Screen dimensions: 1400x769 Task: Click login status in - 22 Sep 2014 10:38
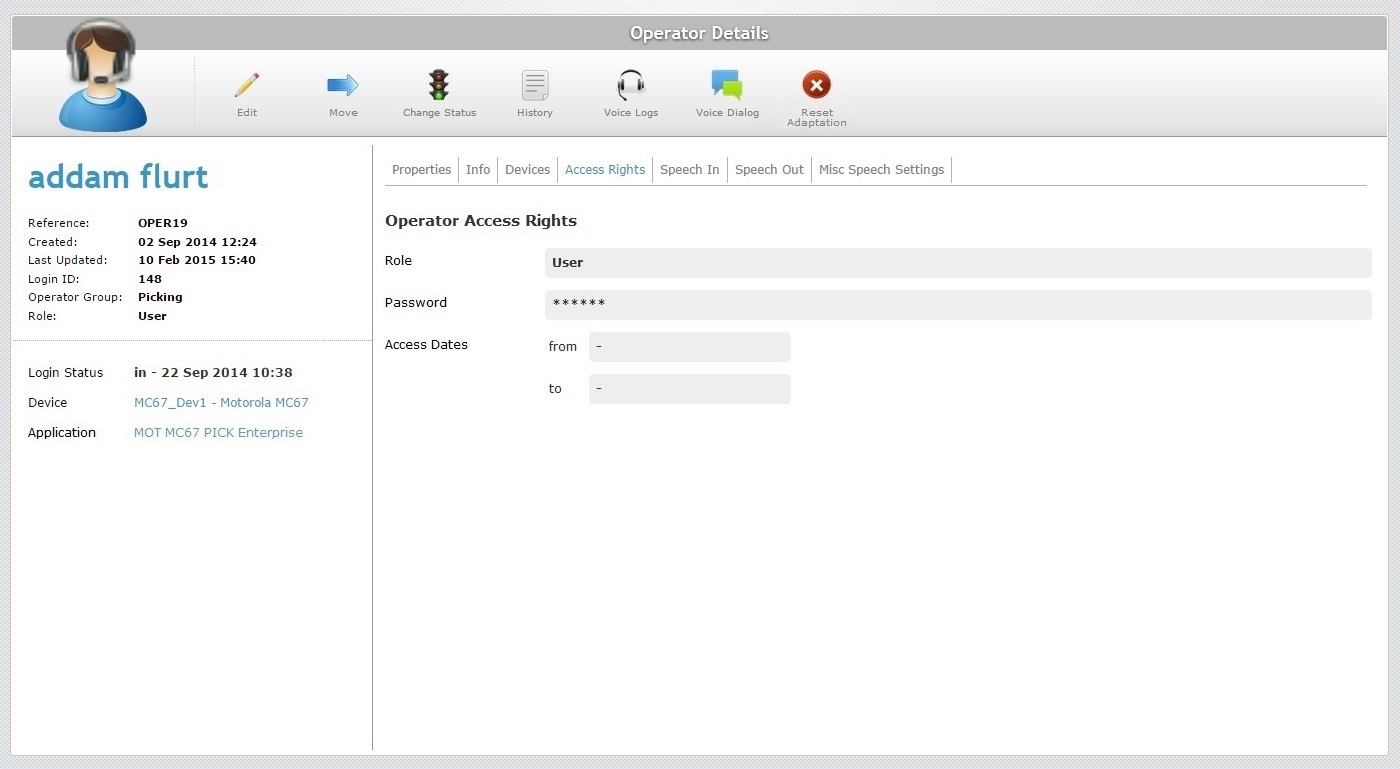213,373
